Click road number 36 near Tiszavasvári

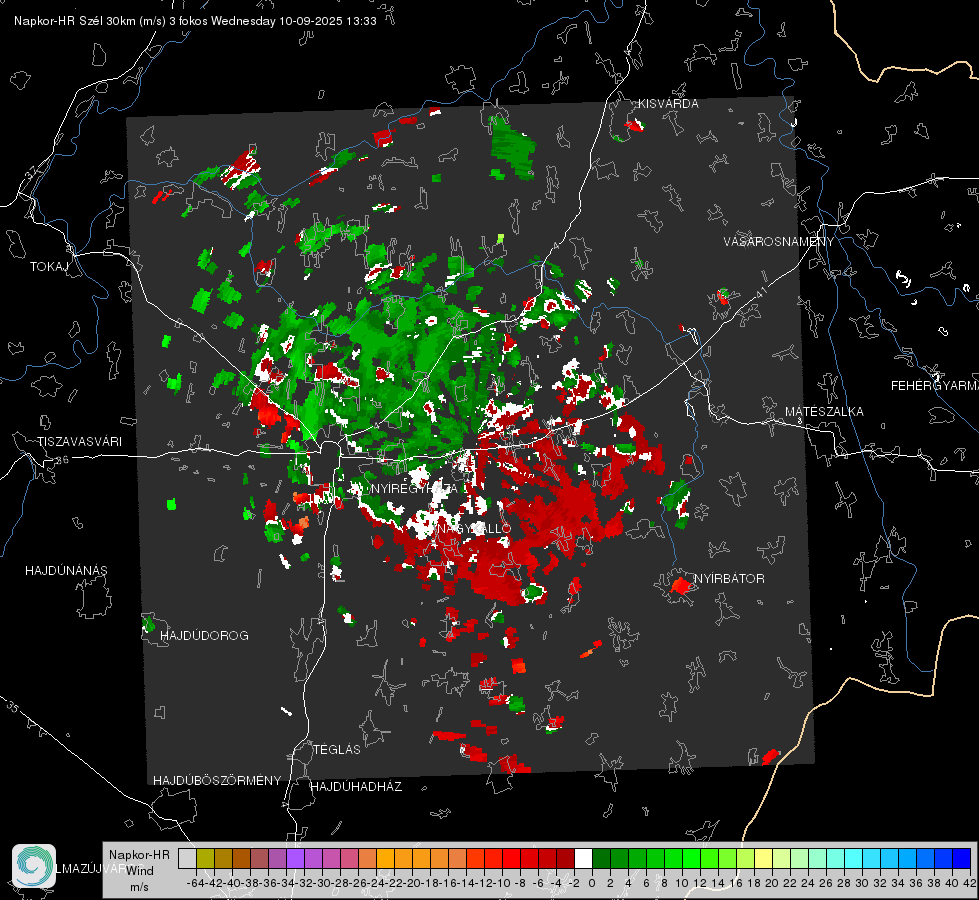(62, 460)
